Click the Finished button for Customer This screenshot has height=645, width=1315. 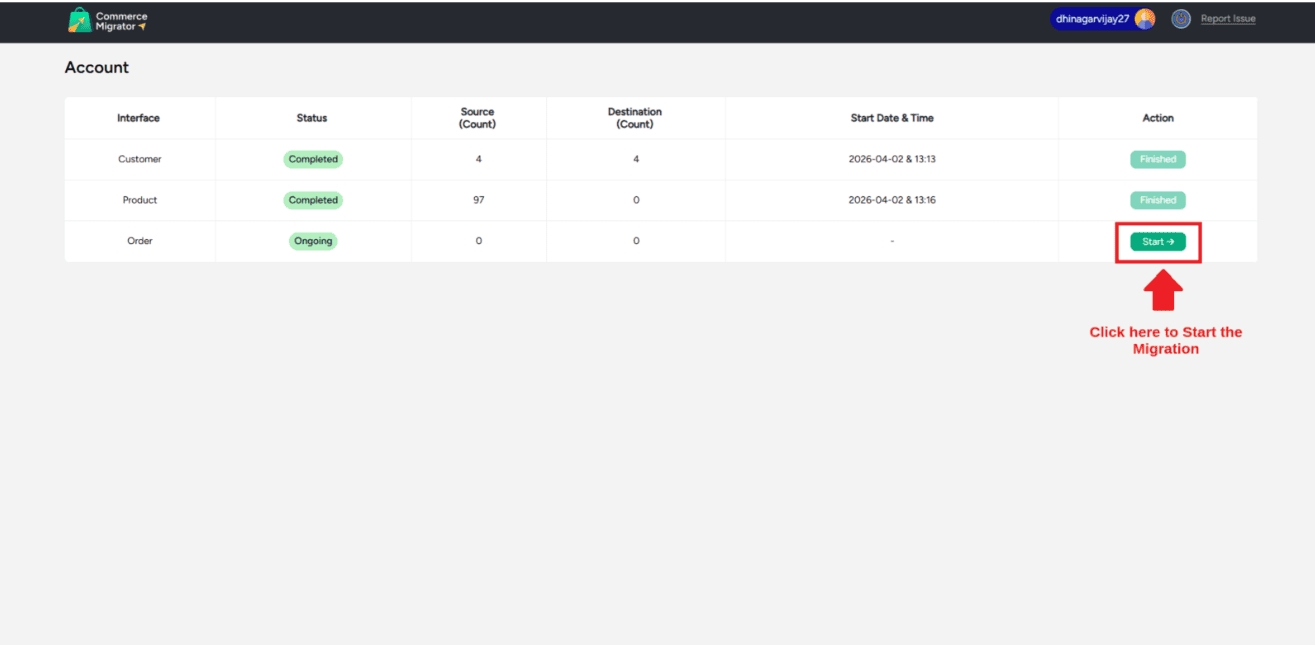tap(1158, 159)
